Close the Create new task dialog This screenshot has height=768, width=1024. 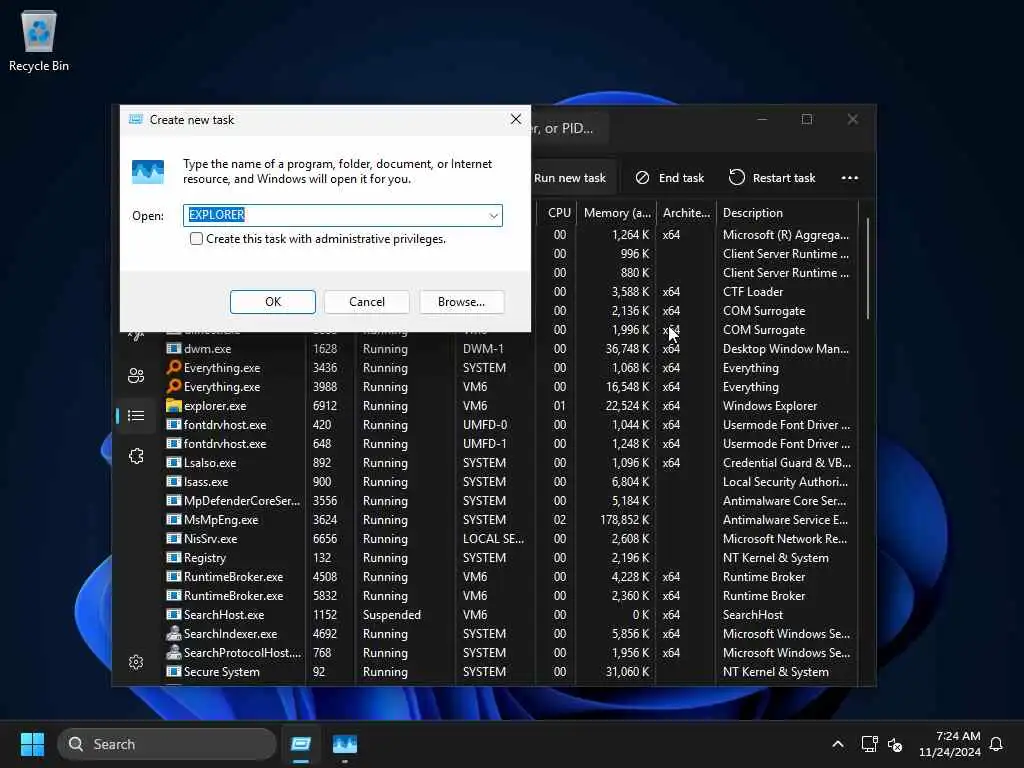click(x=516, y=119)
